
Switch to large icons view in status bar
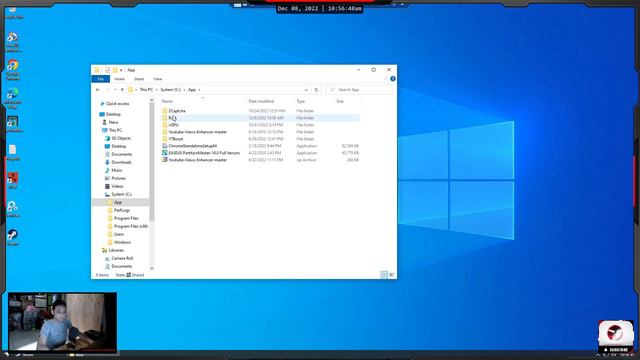point(391,275)
